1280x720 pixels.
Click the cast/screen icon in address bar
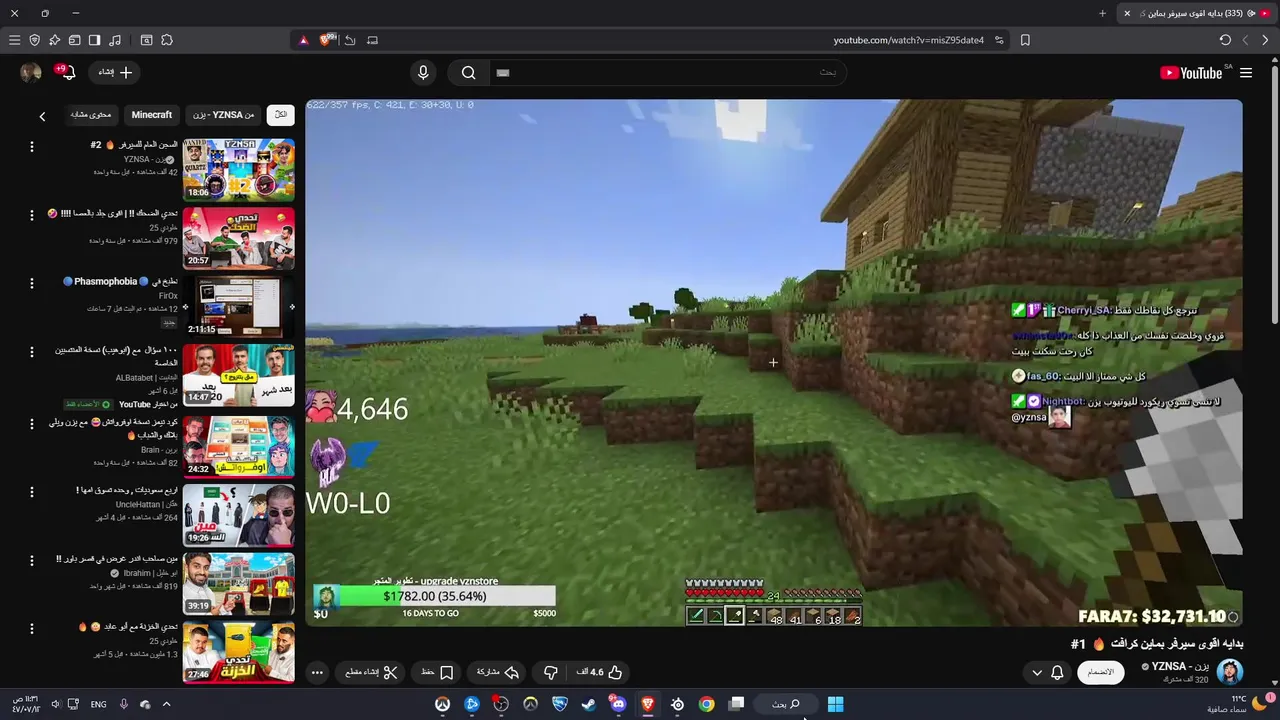click(372, 40)
